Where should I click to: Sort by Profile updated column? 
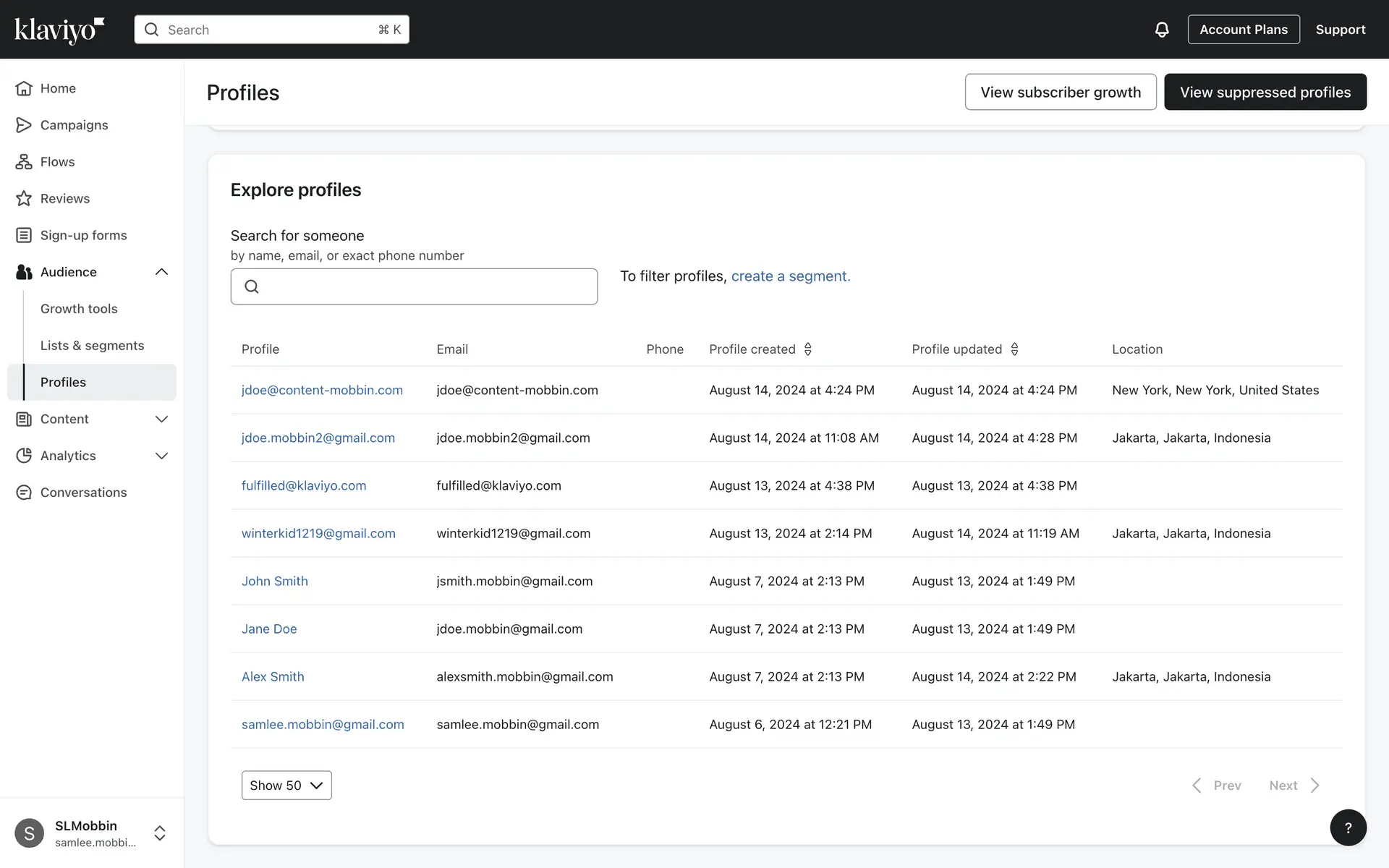click(1014, 349)
